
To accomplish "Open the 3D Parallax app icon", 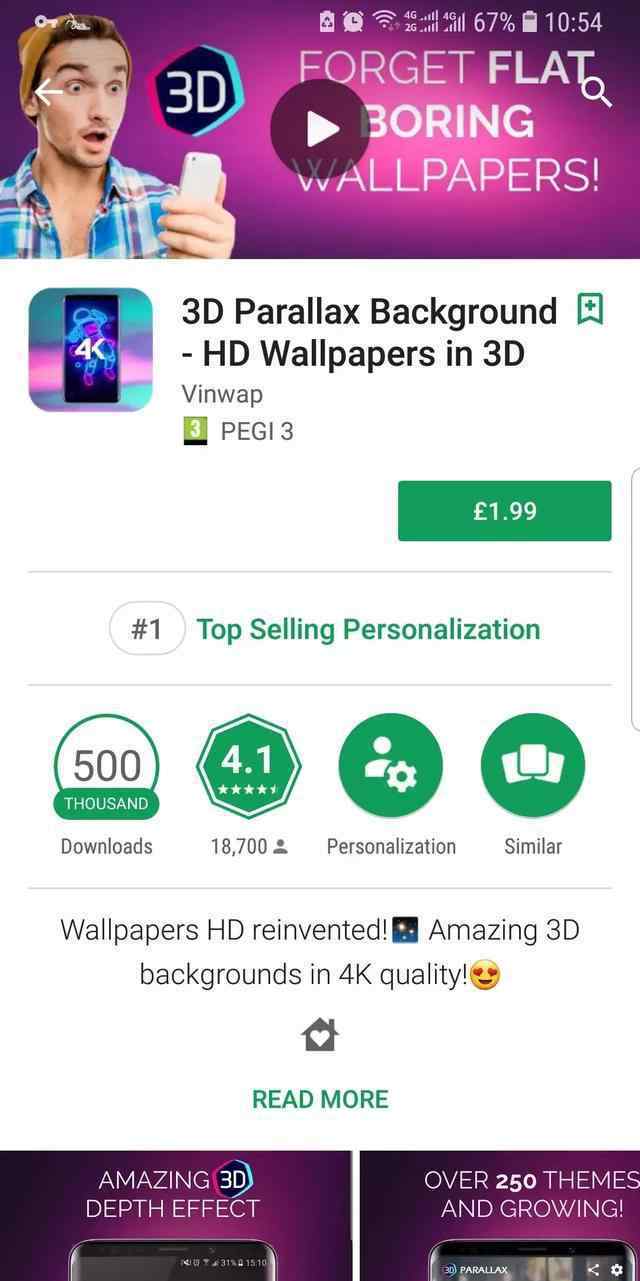I will 90,350.
